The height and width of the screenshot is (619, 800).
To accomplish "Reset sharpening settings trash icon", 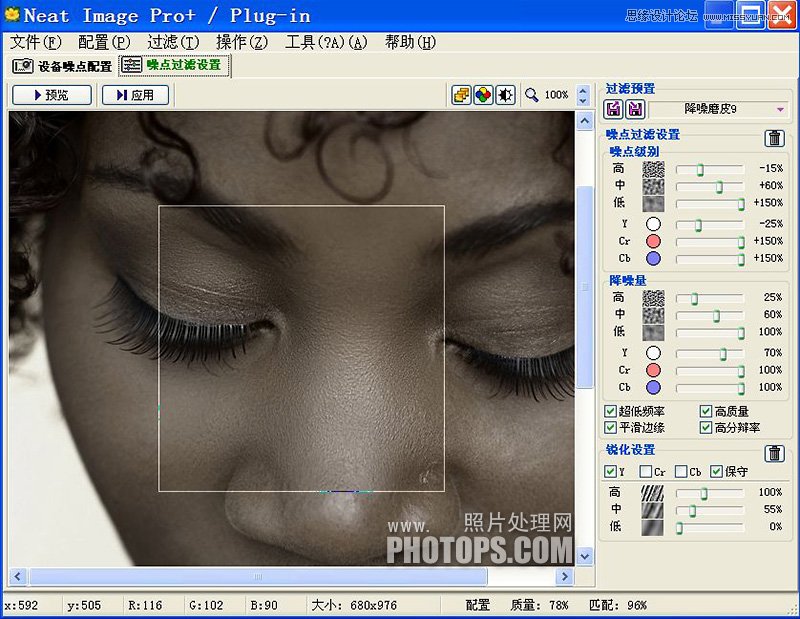I will 774,453.
